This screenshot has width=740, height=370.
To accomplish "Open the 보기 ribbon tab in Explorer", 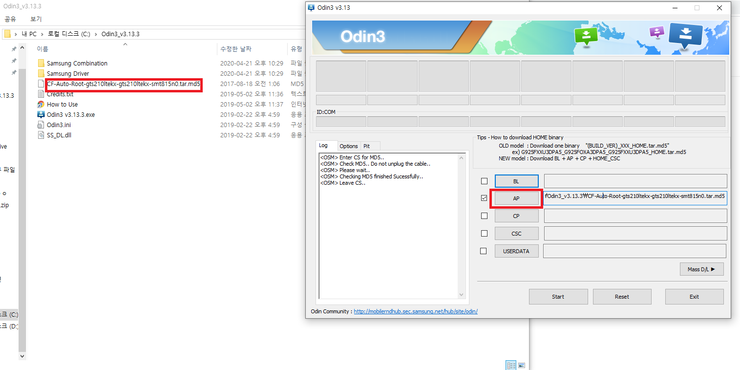I will click(x=36, y=19).
